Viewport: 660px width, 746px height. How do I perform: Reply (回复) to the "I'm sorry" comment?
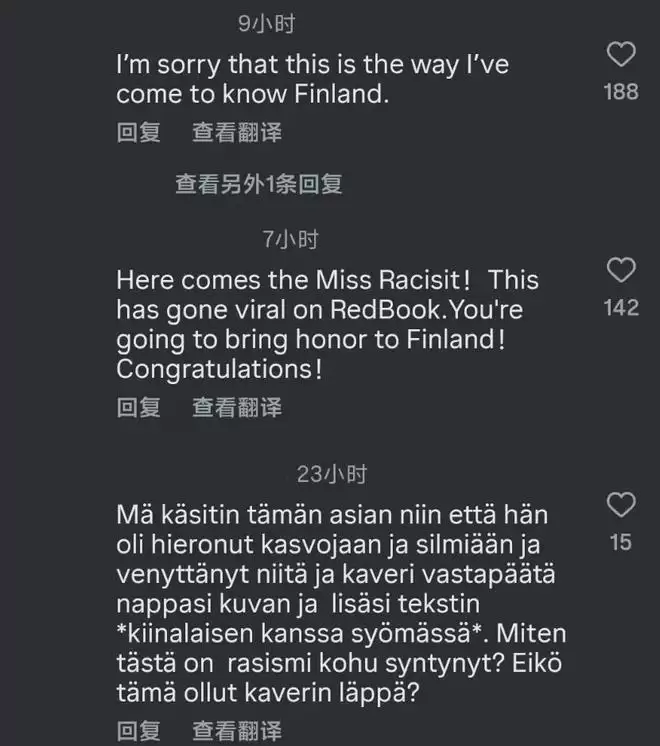(x=138, y=132)
